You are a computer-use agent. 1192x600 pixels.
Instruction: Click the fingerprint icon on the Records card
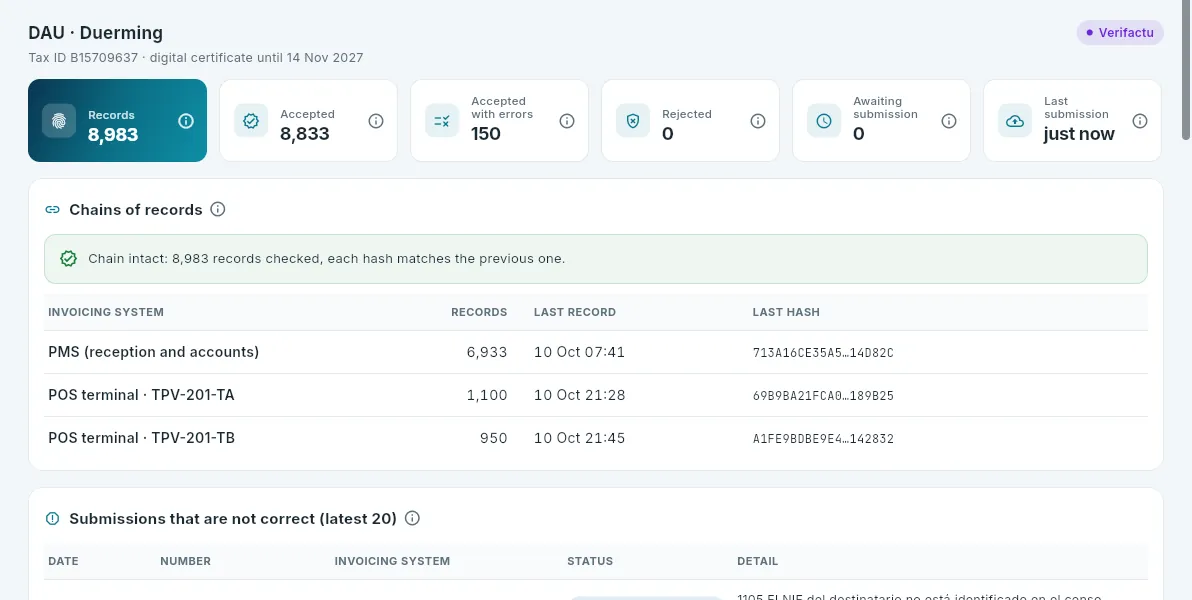[59, 121]
